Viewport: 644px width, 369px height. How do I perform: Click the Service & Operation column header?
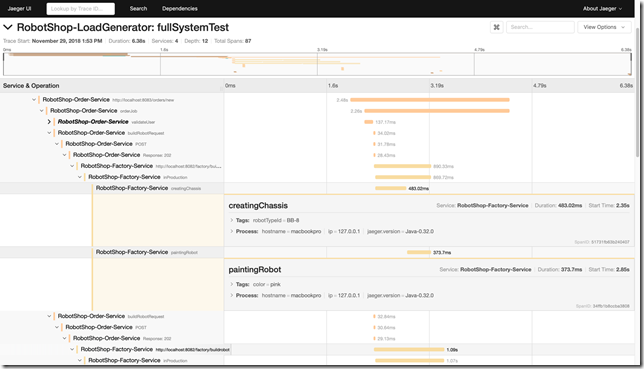pos(31,86)
